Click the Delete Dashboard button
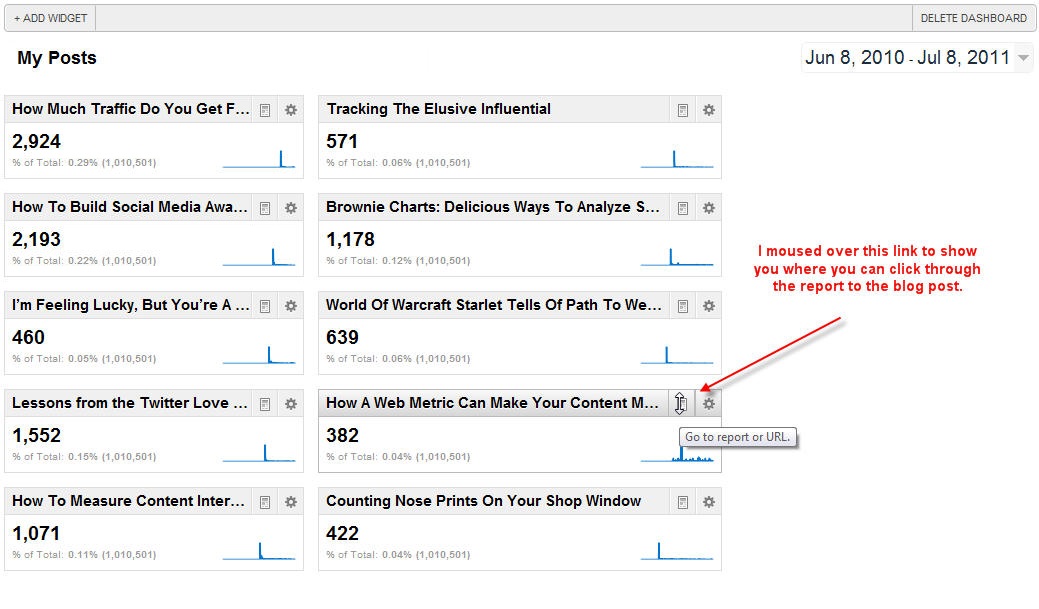The height and width of the screenshot is (609, 1039). (973, 18)
